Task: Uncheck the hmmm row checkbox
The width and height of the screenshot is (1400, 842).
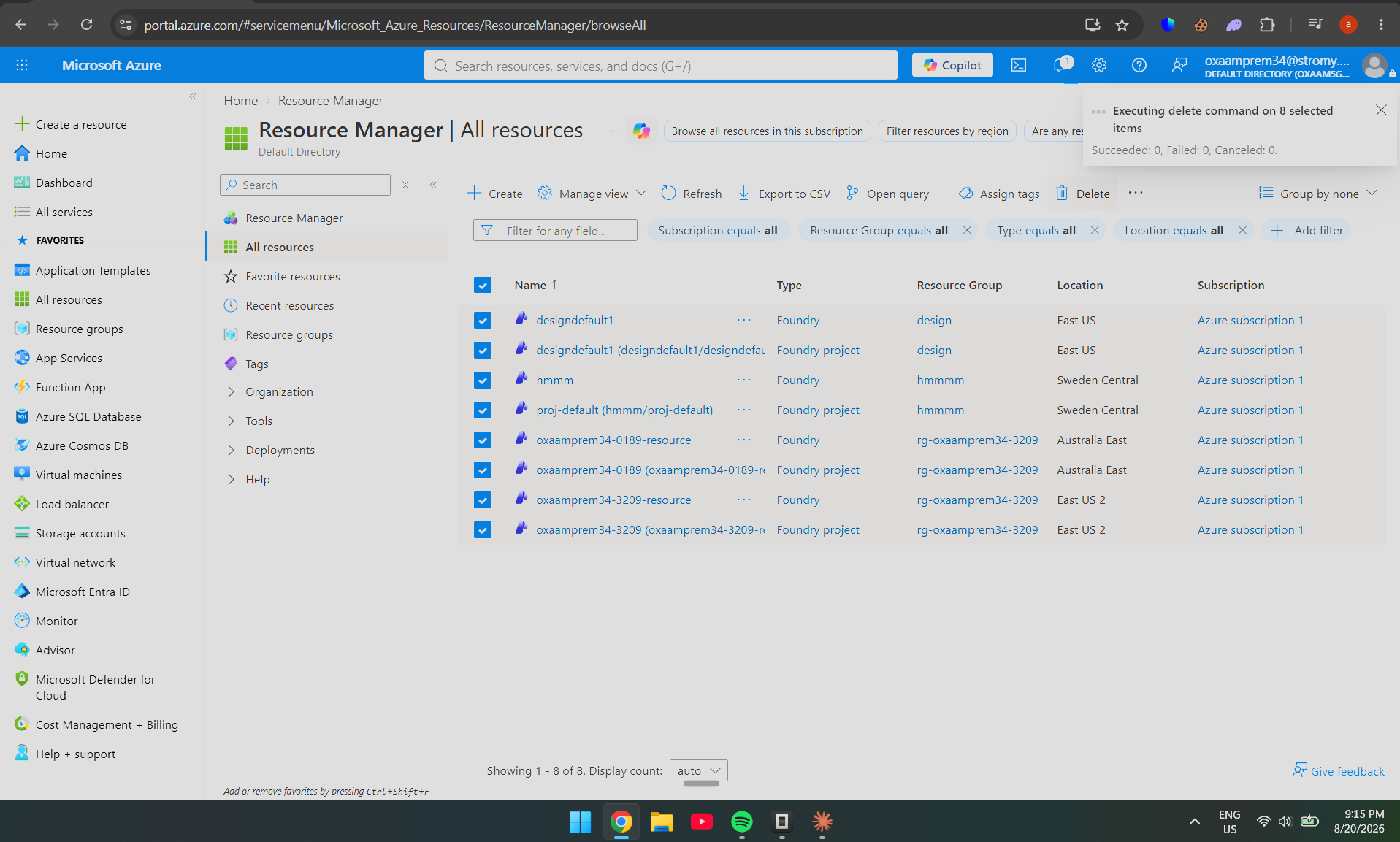Action: [482, 380]
